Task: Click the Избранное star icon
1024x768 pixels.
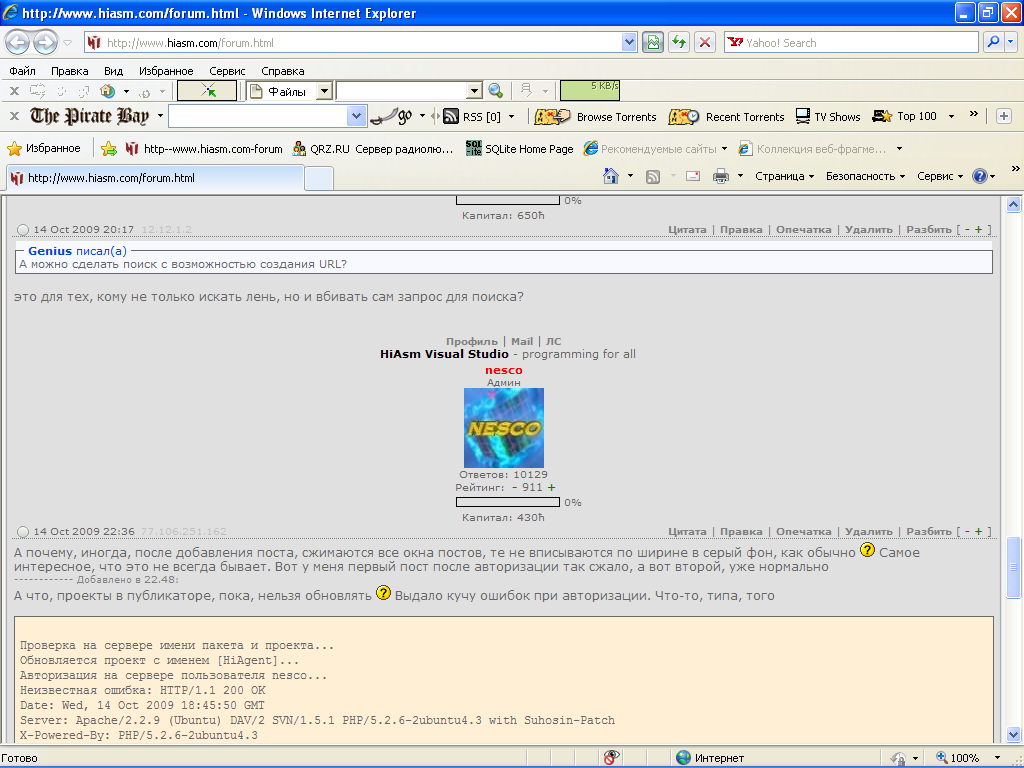Action: click(15, 149)
